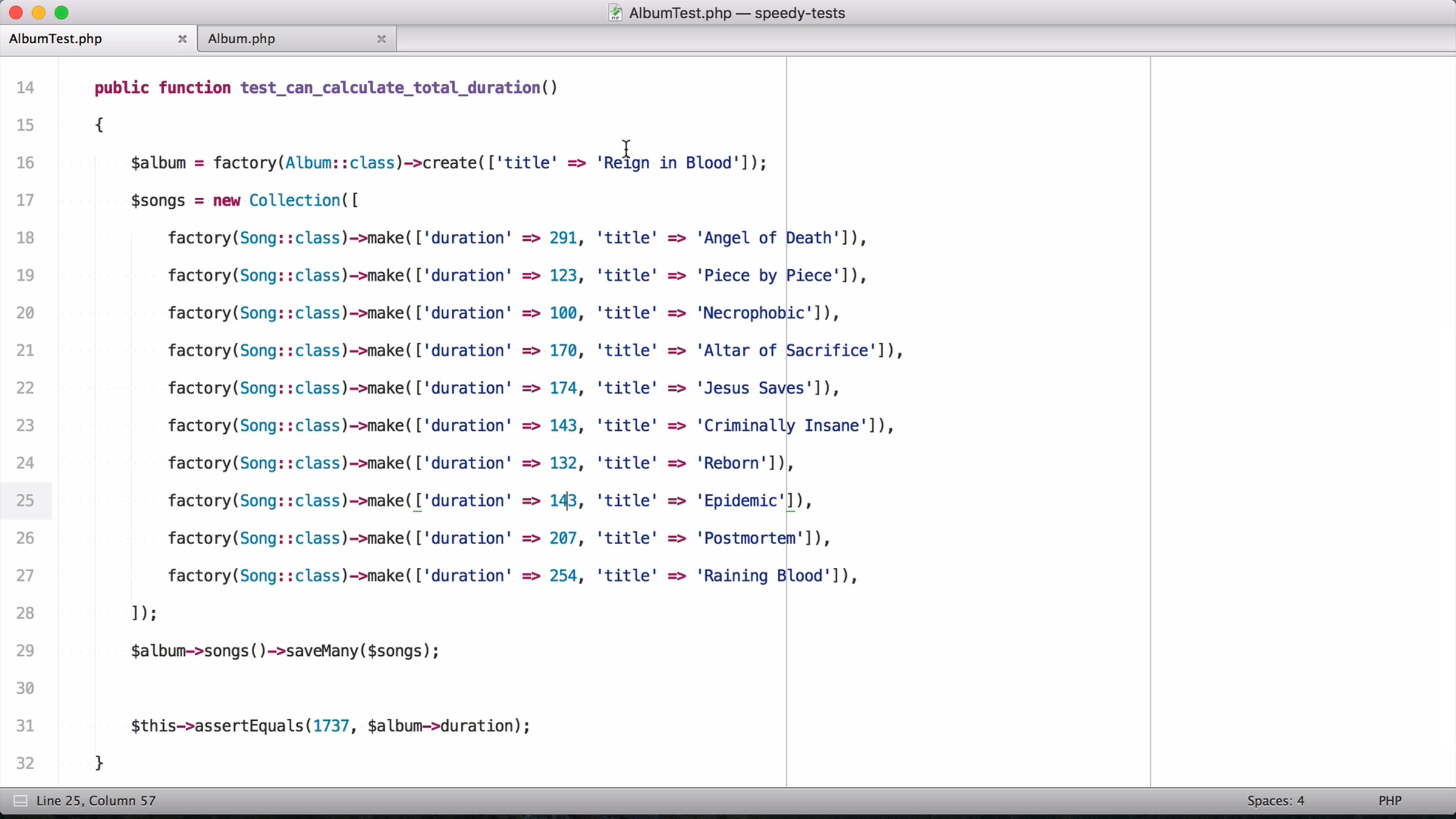Screen dimensions: 1456x819
Task: Click Album::class on line 16
Action: pyautogui.click(x=340, y=163)
